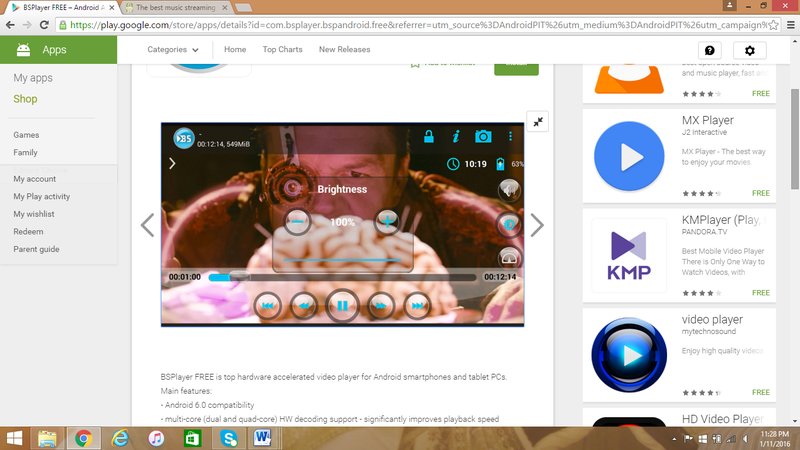Click the Android Apps header icon
Image resolution: width=800 pixels, height=450 pixels.
(23, 50)
